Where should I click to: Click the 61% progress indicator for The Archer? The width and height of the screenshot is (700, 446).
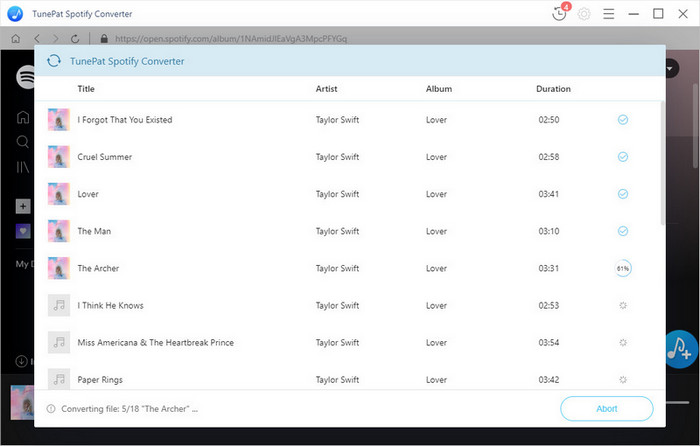pyautogui.click(x=623, y=268)
